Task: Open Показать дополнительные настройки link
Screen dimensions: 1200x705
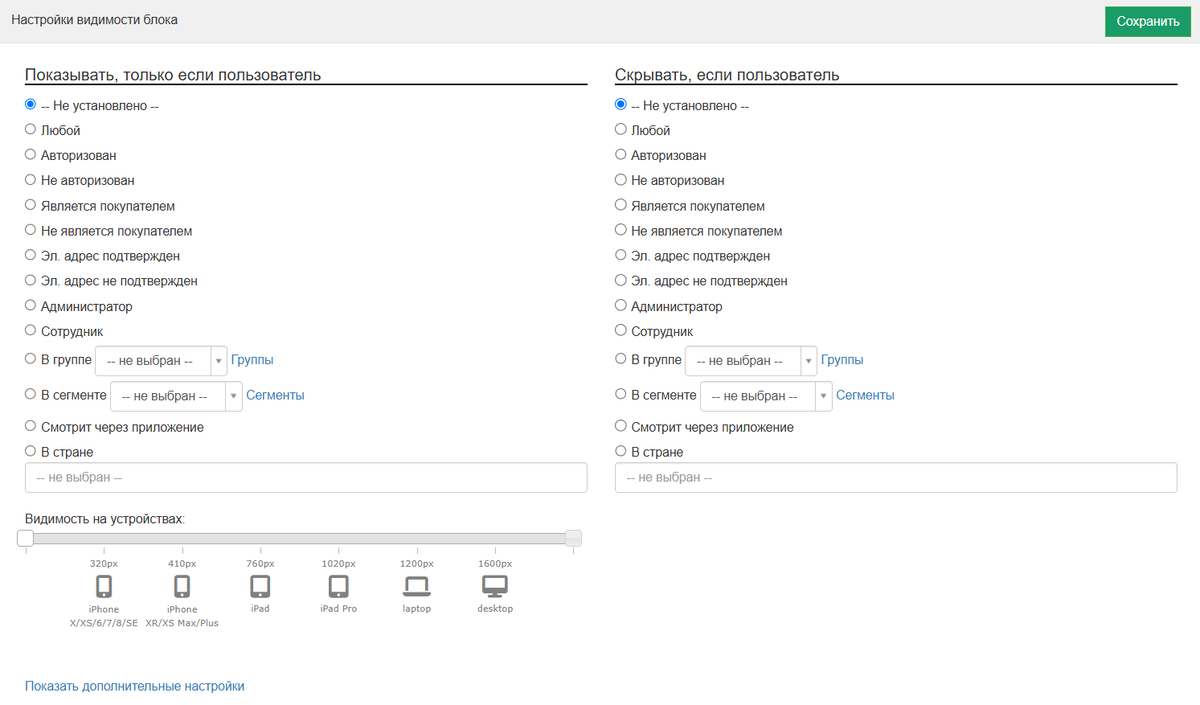Action: (x=134, y=686)
